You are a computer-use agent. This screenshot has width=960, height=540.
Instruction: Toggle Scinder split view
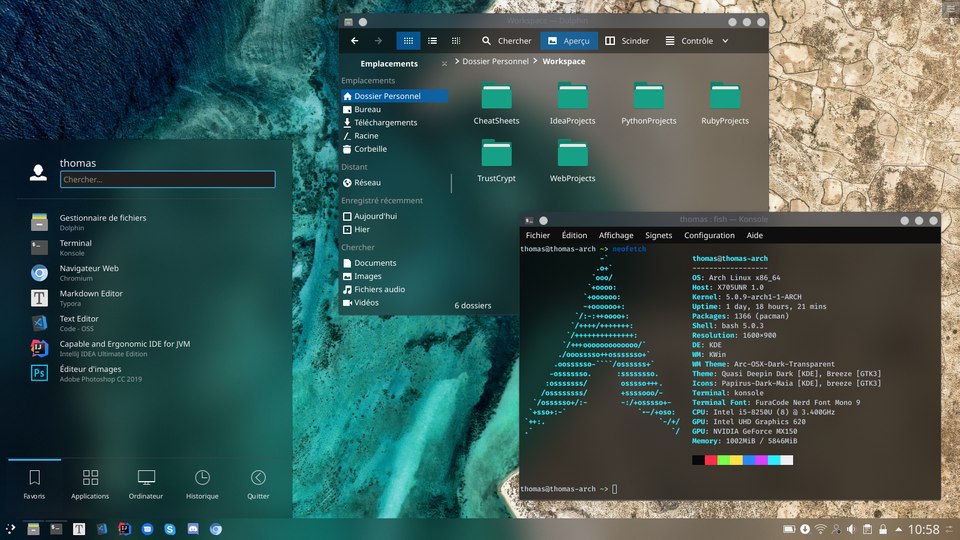click(627, 40)
